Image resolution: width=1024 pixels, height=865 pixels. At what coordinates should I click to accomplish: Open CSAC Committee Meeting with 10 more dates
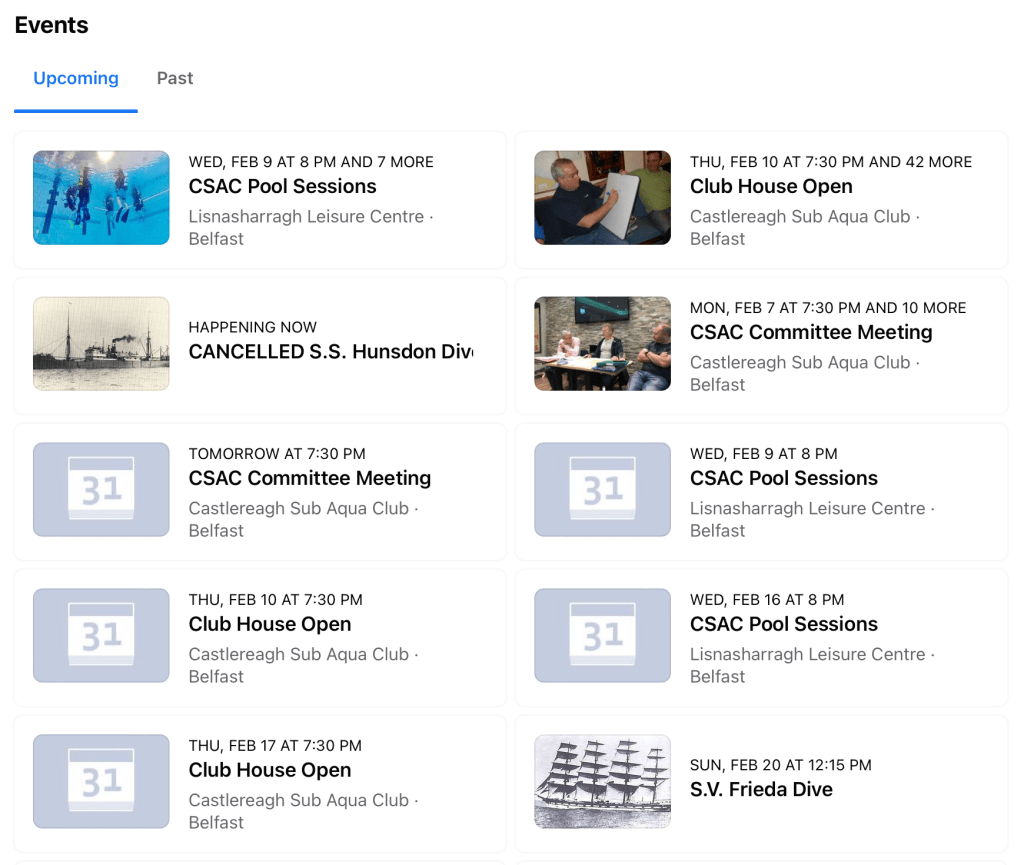point(811,333)
